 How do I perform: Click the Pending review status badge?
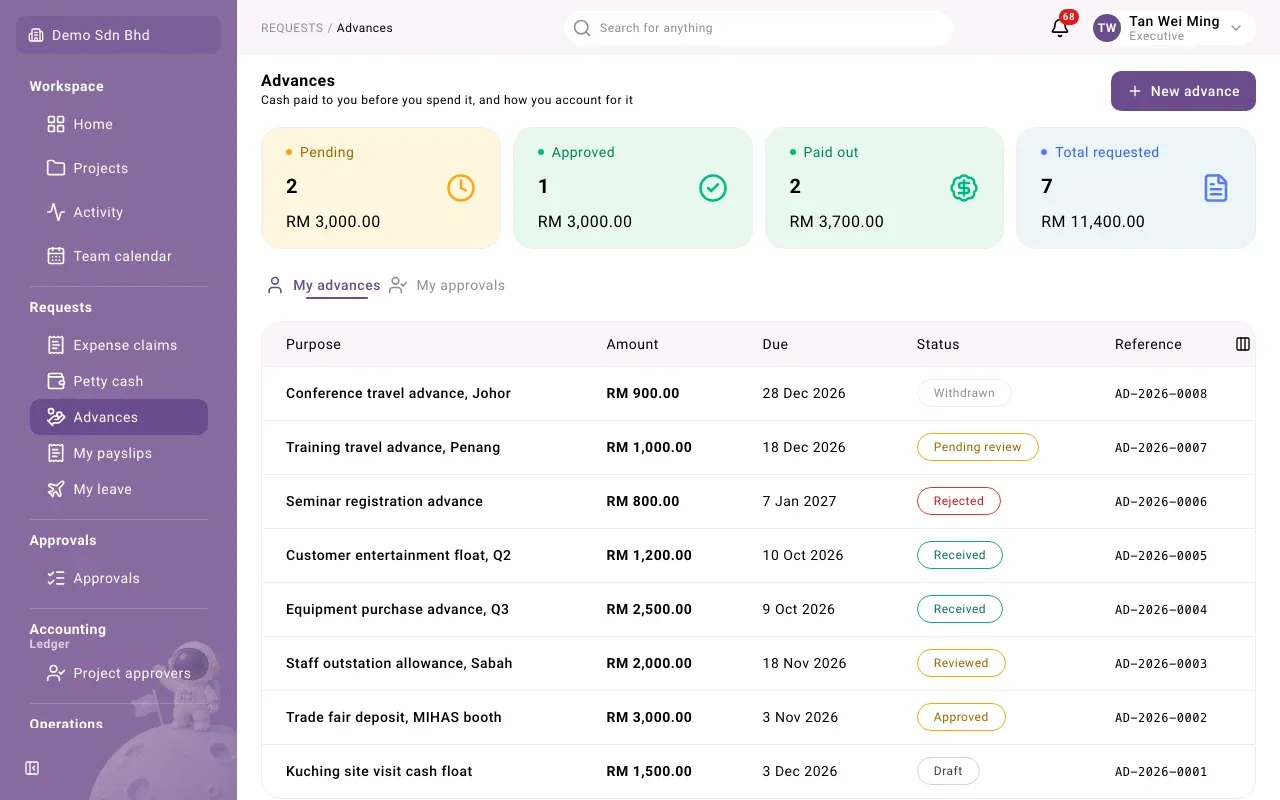tap(978, 447)
